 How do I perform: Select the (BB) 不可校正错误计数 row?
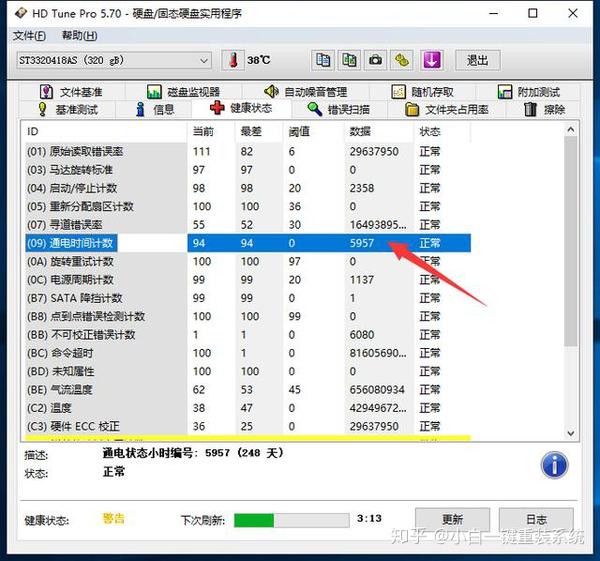248,335
